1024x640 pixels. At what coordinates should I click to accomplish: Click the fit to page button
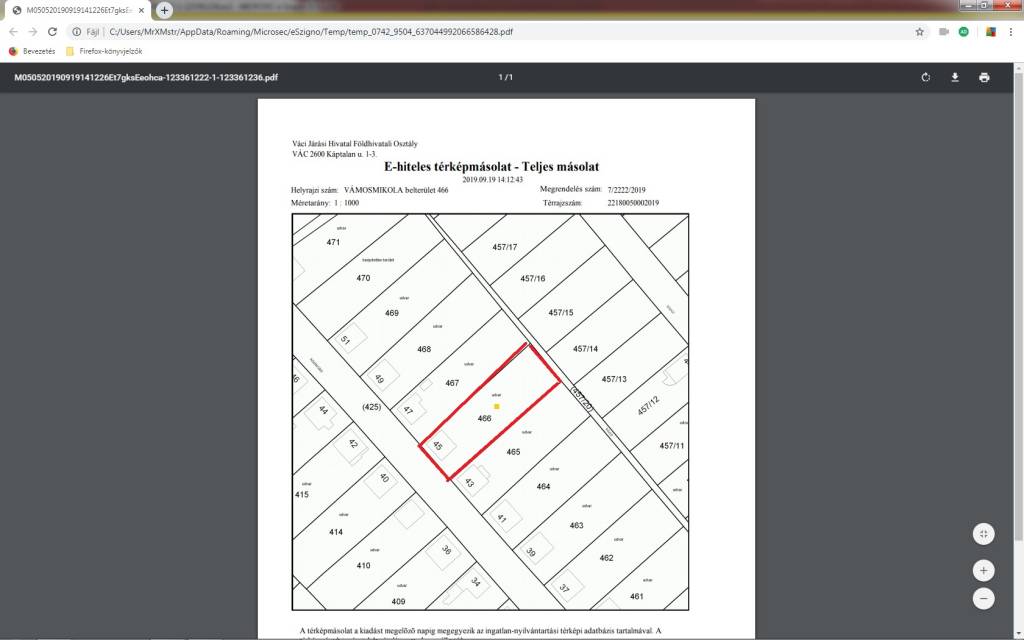point(984,534)
